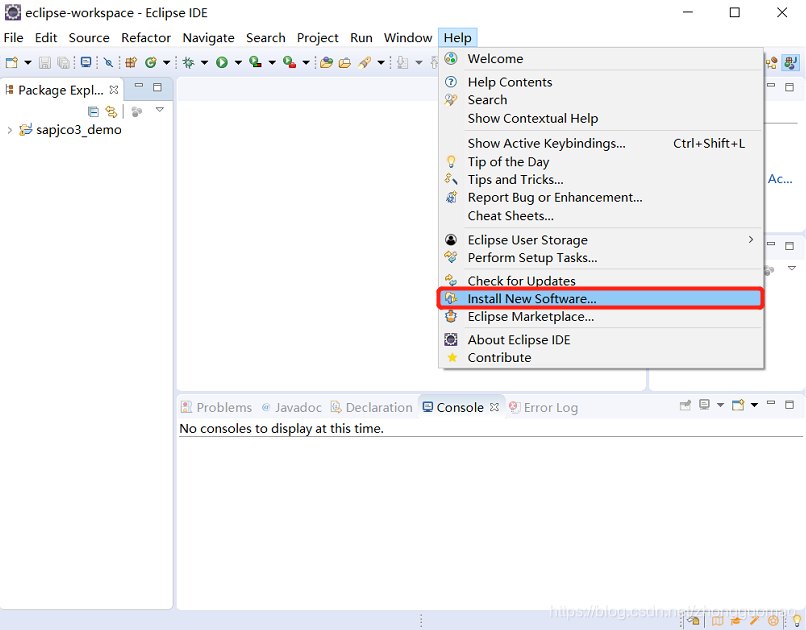Switch to the Error Log tab
This screenshot has width=806, height=630.
tap(543, 407)
